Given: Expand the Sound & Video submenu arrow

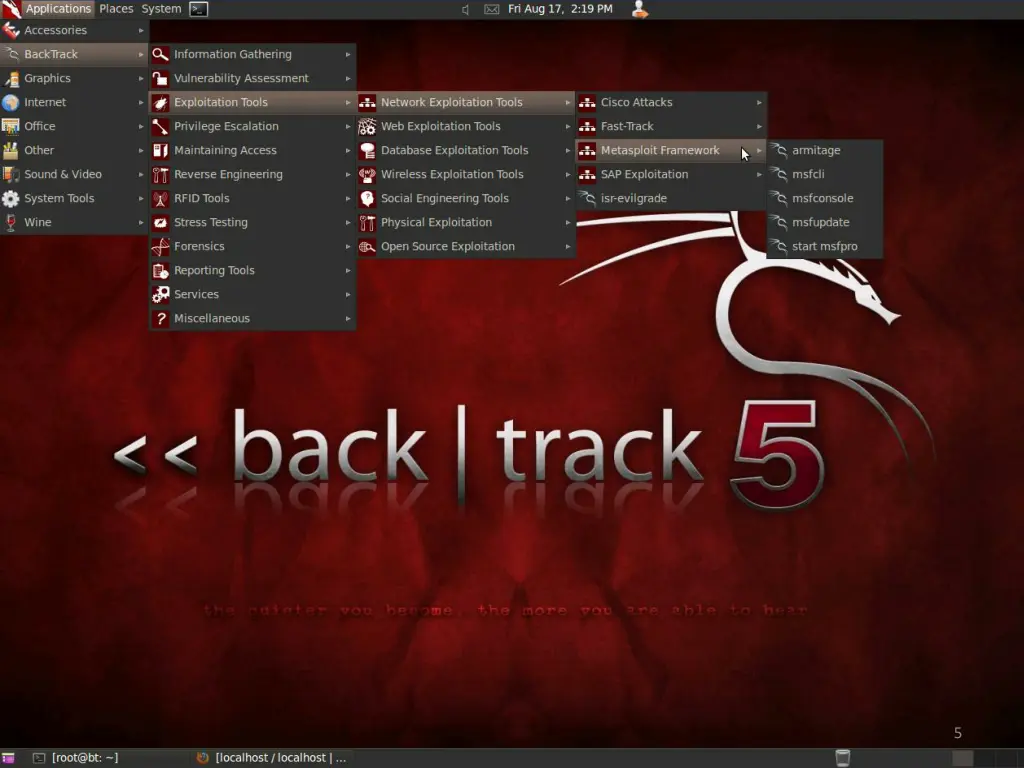Looking at the screenshot, I should [x=140, y=174].
